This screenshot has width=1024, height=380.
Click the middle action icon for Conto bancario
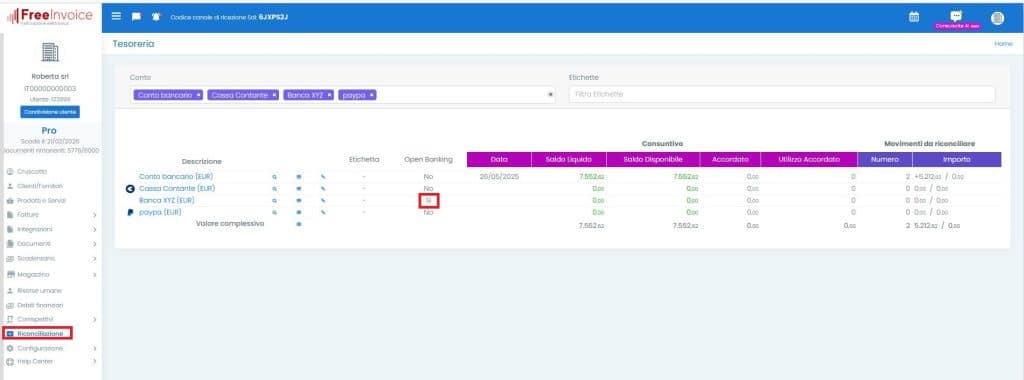[x=298, y=177]
